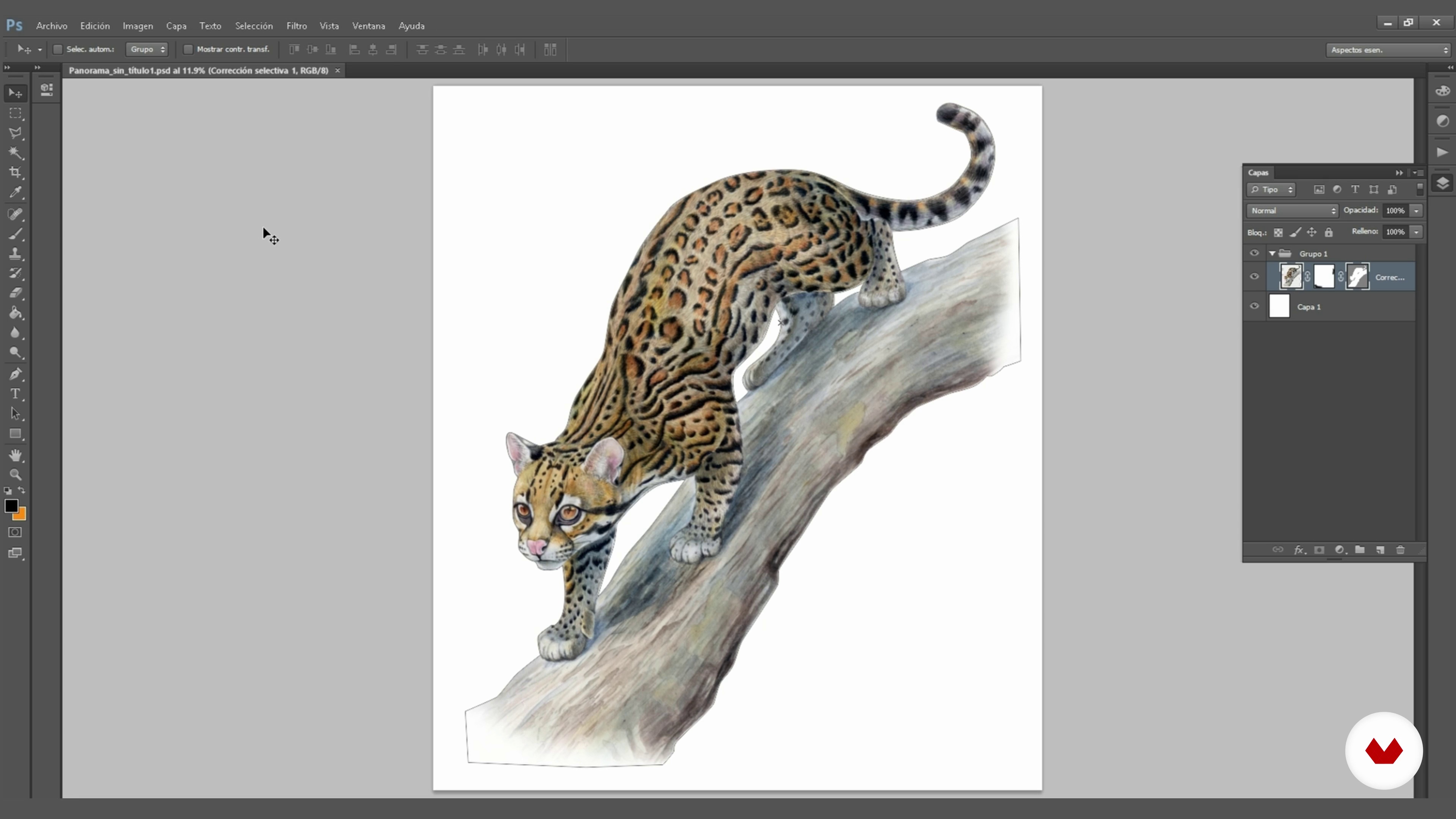Select the History Brush tool

click(15, 273)
